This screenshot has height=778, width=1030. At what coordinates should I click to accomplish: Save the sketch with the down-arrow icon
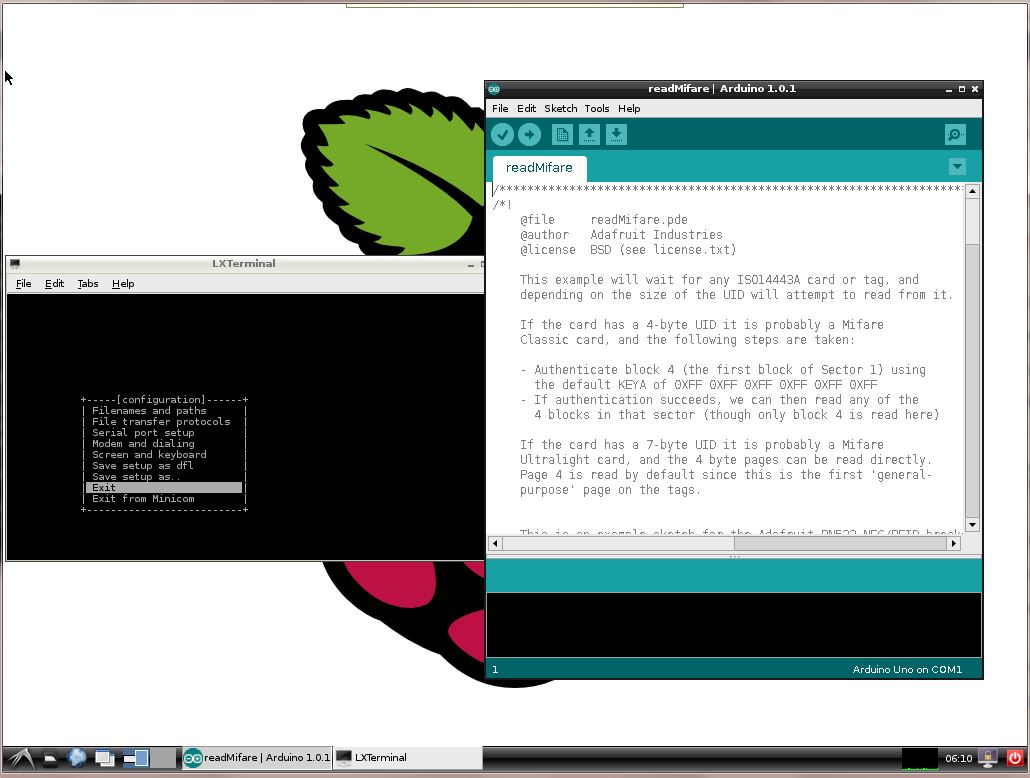pos(616,135)
